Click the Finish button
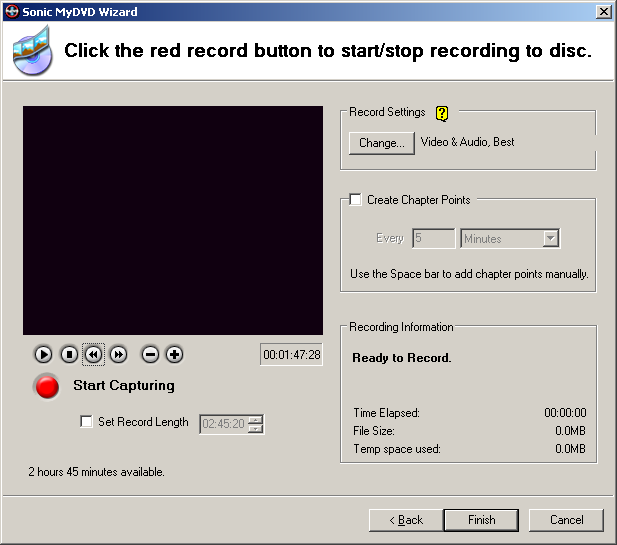617x545 pixels. tap(481, 520)
